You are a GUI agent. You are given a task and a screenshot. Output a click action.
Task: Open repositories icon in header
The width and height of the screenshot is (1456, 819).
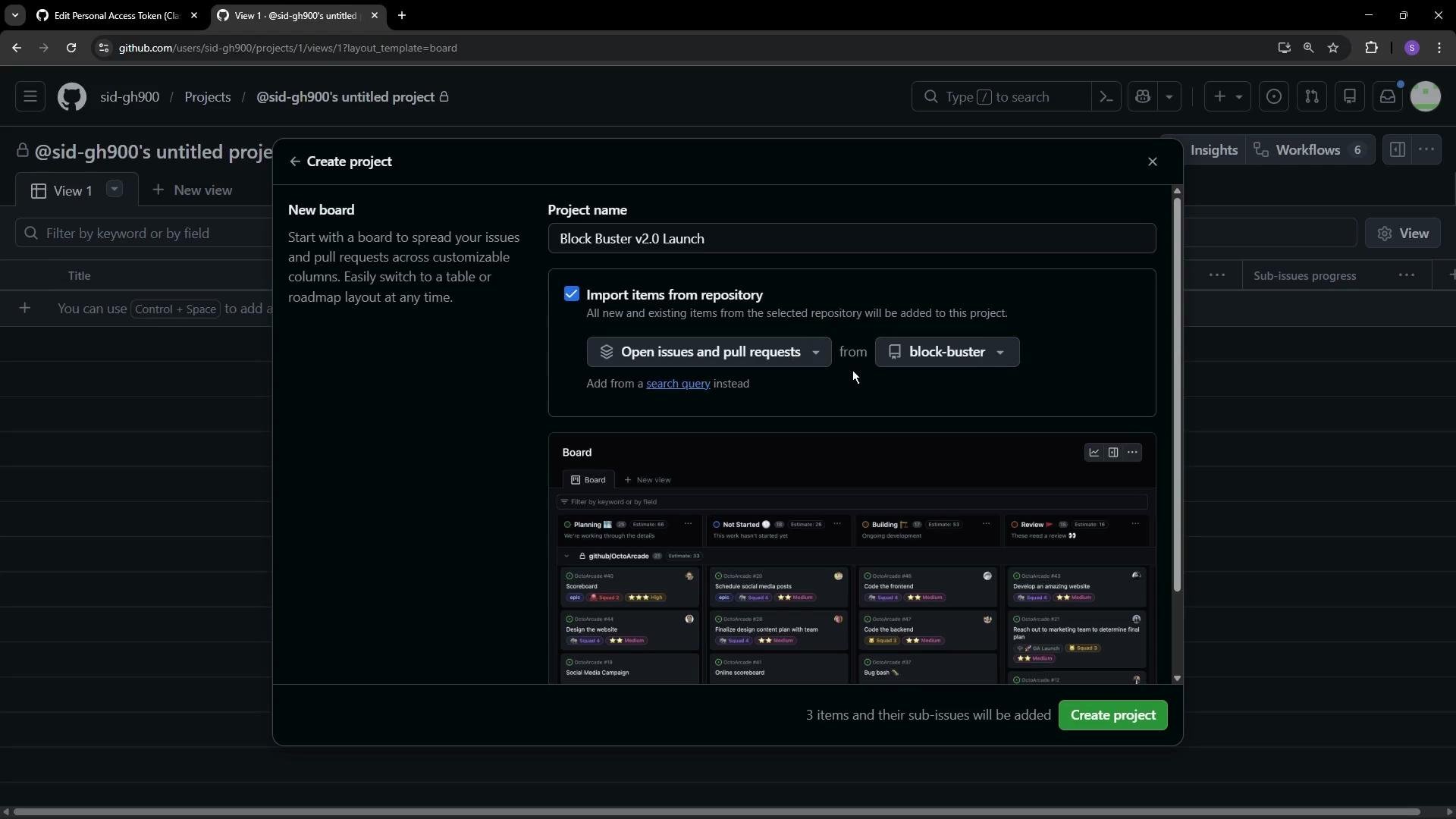1350,97
